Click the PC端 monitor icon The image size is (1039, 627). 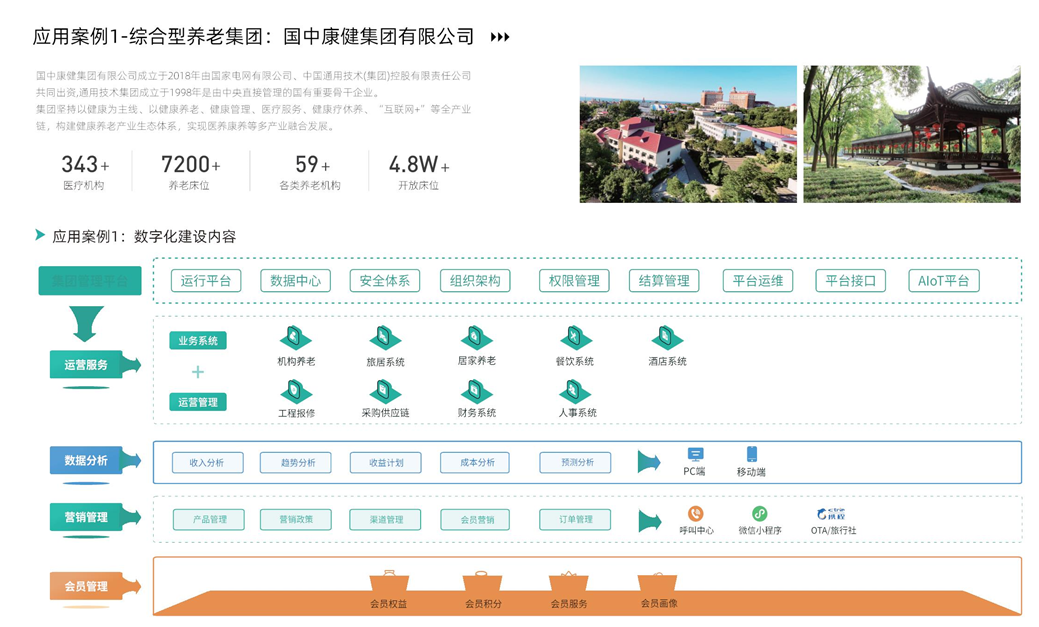click(x=695, y=455)
